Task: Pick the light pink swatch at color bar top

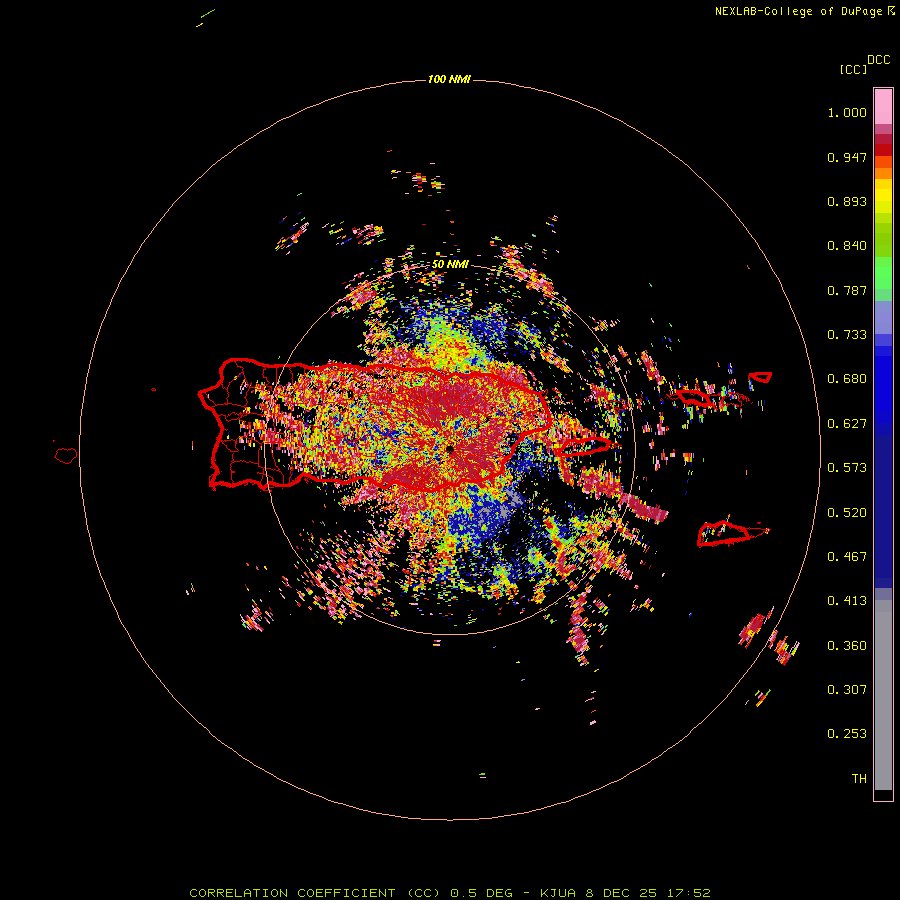Action: (883, 107)
